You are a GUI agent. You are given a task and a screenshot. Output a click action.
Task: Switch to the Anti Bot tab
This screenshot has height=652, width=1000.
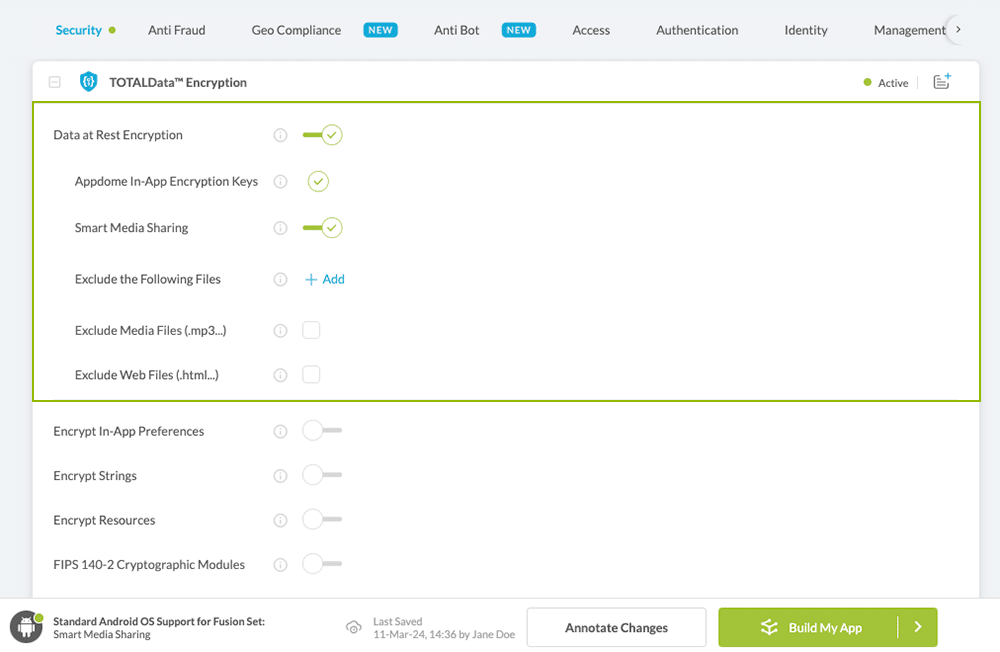point(456,30)
